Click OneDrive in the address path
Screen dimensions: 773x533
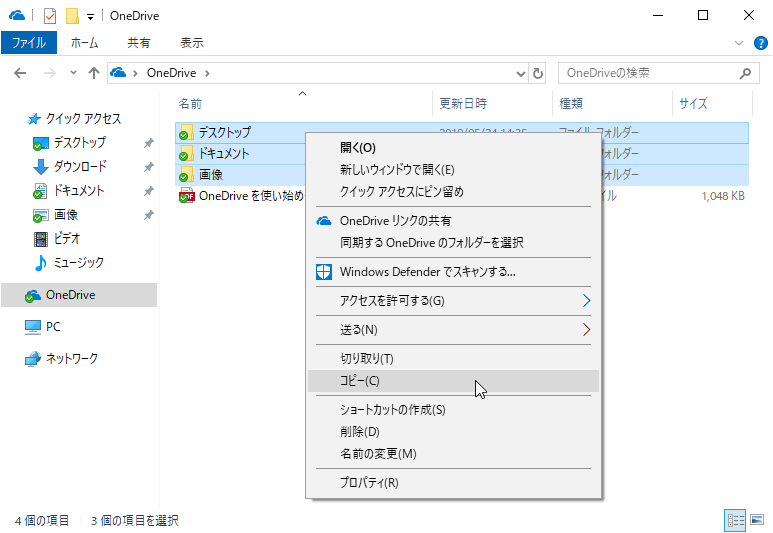tap(171, 73)
